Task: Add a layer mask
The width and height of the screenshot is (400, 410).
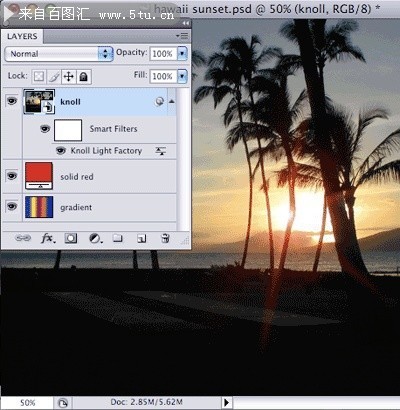Action: (71, 238)
